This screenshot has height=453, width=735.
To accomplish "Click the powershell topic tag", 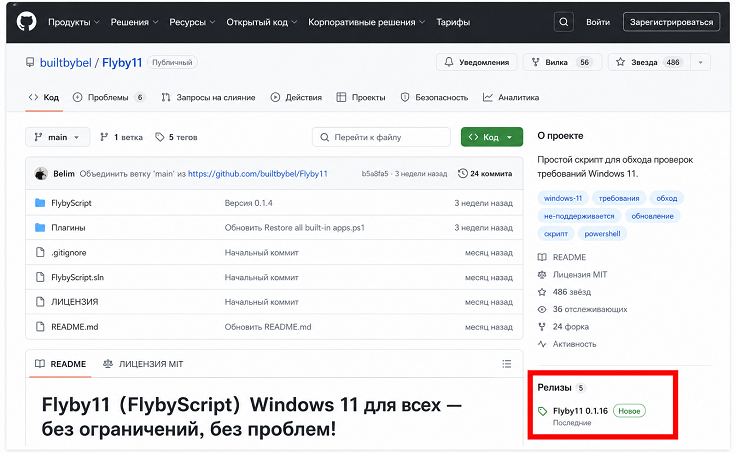I will tap(602, 234).
